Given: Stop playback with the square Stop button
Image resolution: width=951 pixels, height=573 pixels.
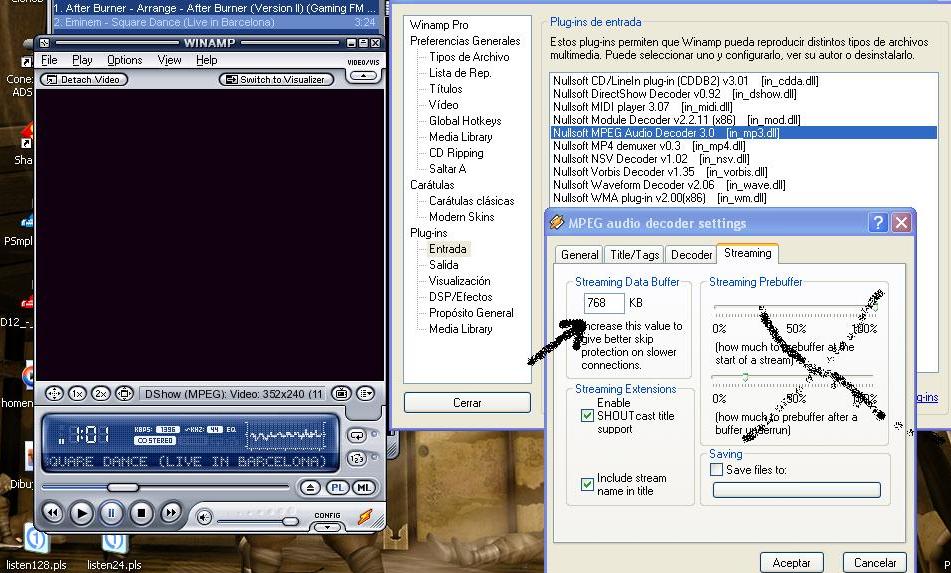Looking at the screenshot, I should tap(141, 514).
